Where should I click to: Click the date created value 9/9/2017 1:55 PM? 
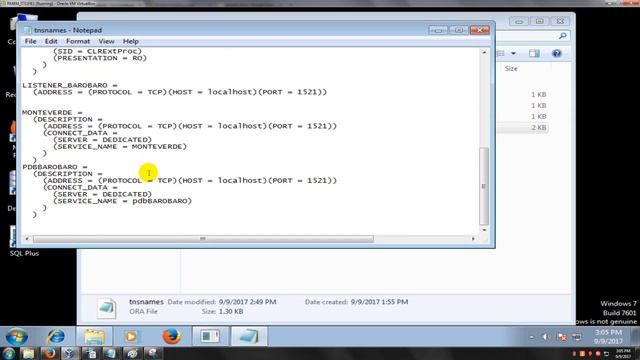(x=379, y=302)
